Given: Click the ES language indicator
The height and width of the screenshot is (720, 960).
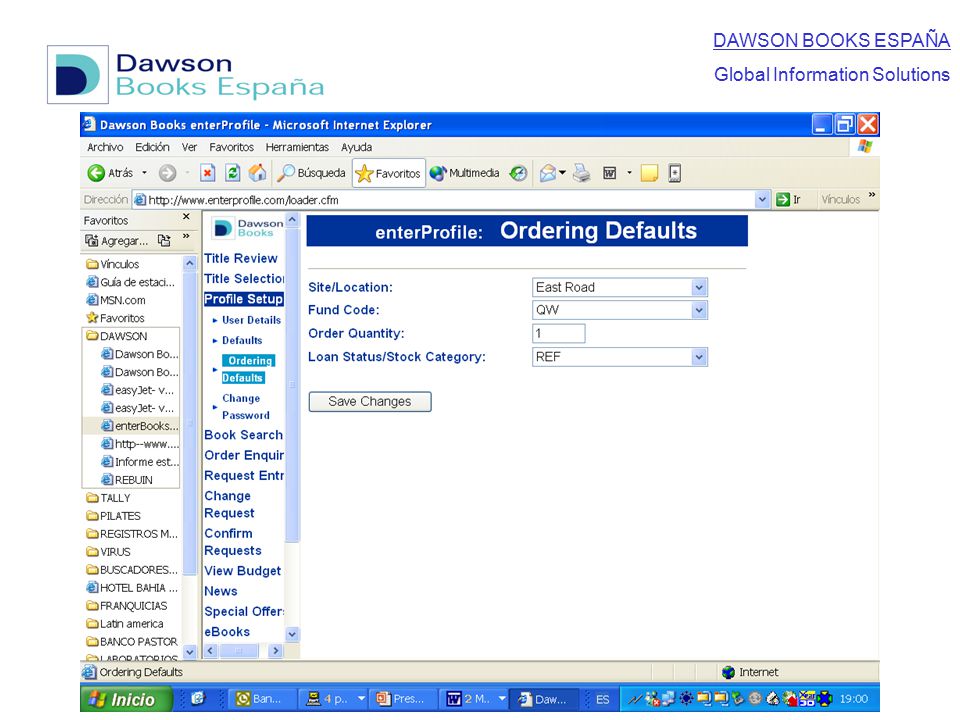Looking at the screenshot, I should pos(603,699).
